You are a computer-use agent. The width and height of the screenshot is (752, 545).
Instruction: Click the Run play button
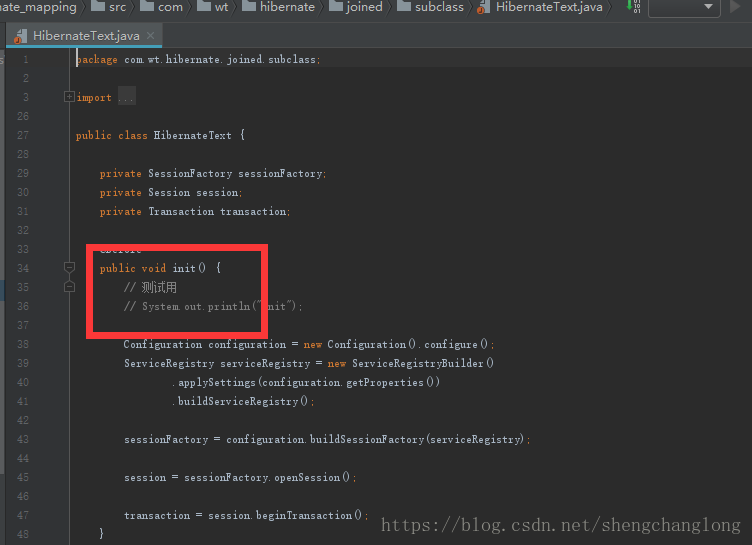[735, 7]
